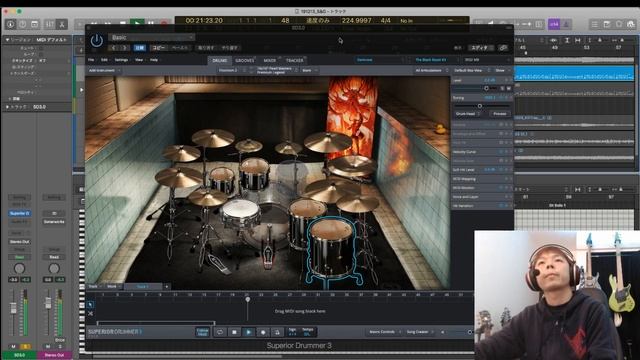Solo the selected drum with S
640x360 pixels.
click(x=502, y=88)
